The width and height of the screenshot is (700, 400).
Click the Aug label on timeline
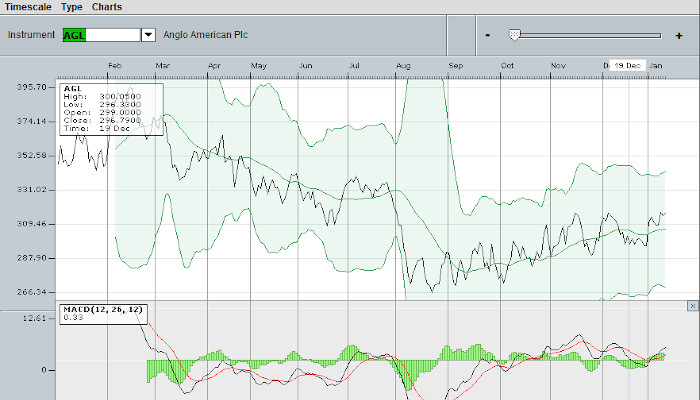click(404, 66)
